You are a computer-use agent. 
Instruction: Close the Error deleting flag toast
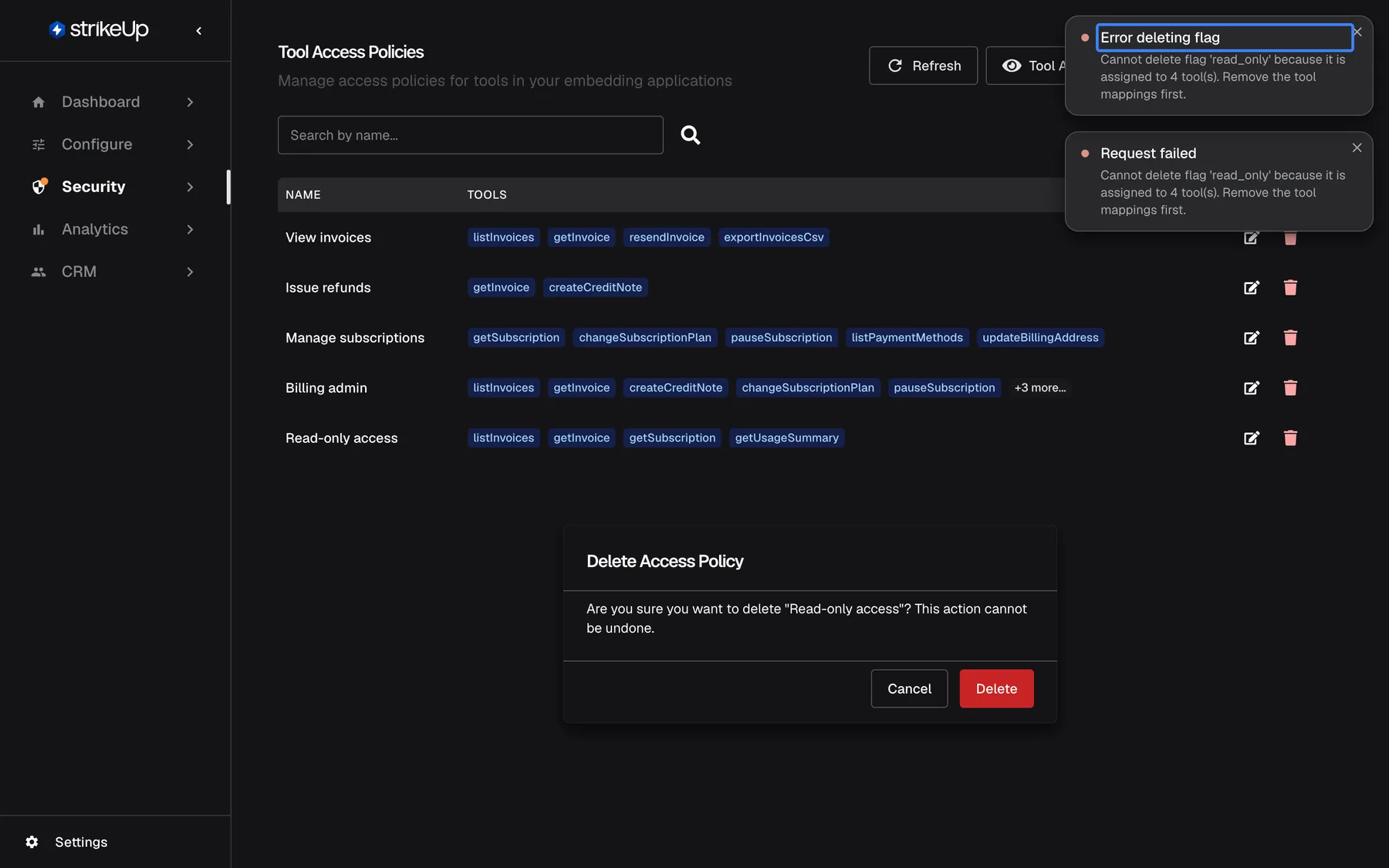coord(1358,32)
